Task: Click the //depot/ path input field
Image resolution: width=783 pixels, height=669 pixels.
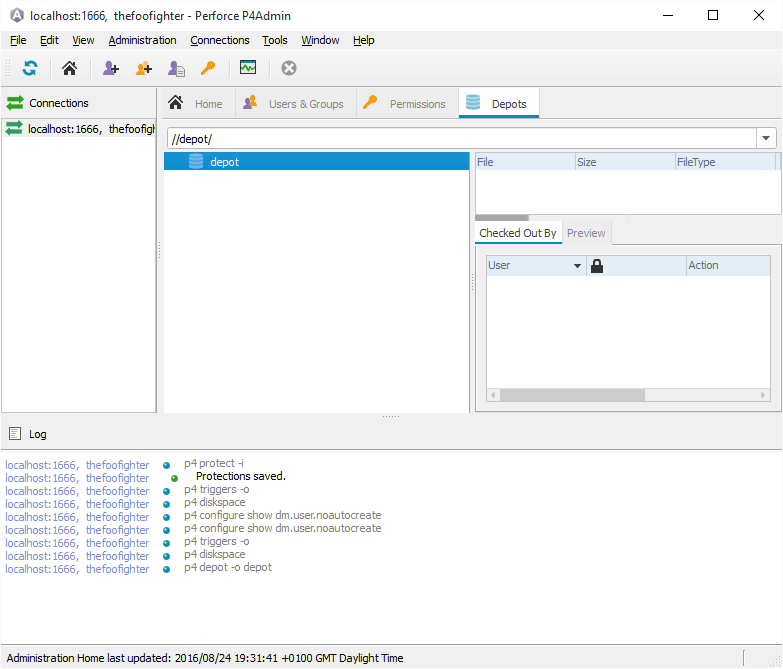Action: (461, 139)
